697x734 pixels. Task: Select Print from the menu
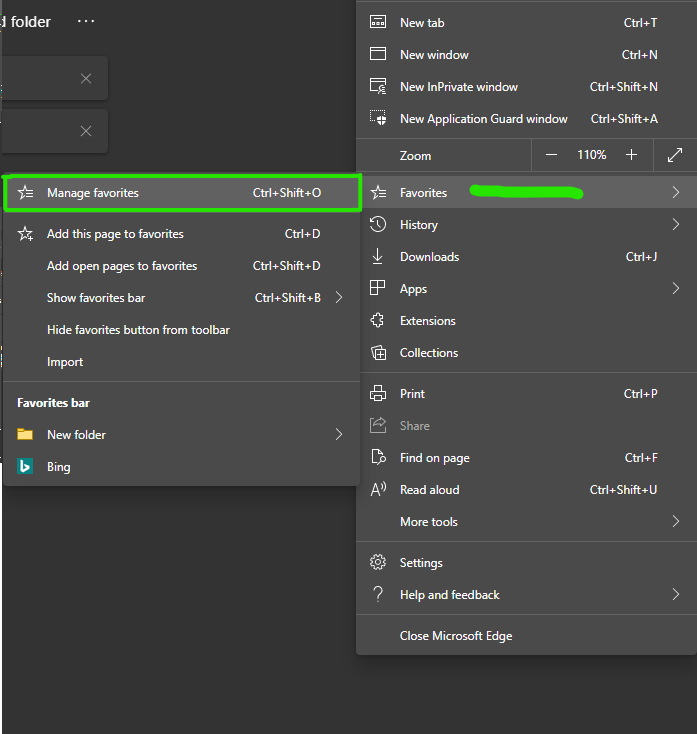(526, 394)
